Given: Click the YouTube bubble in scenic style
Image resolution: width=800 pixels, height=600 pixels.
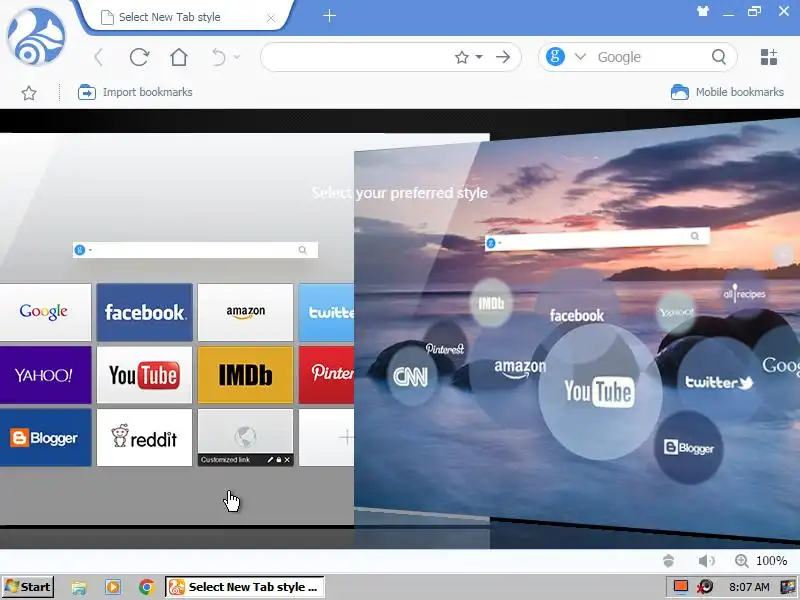Looking at the screenshot, I should tap(599, 392).
